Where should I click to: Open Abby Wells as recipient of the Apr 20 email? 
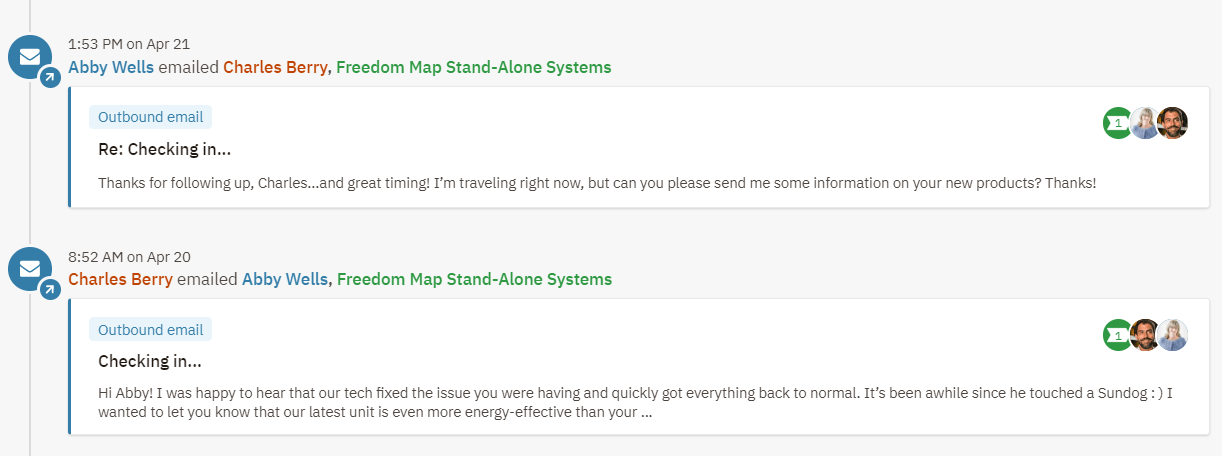tap(285, 280)
